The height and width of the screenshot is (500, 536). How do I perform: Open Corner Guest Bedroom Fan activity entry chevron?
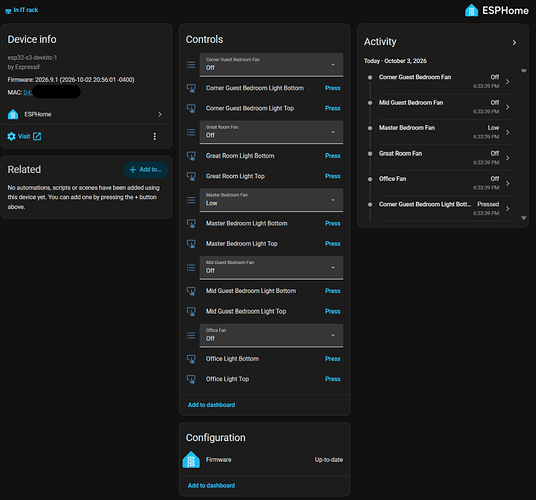pyautogui.click(x=508, y=82)
